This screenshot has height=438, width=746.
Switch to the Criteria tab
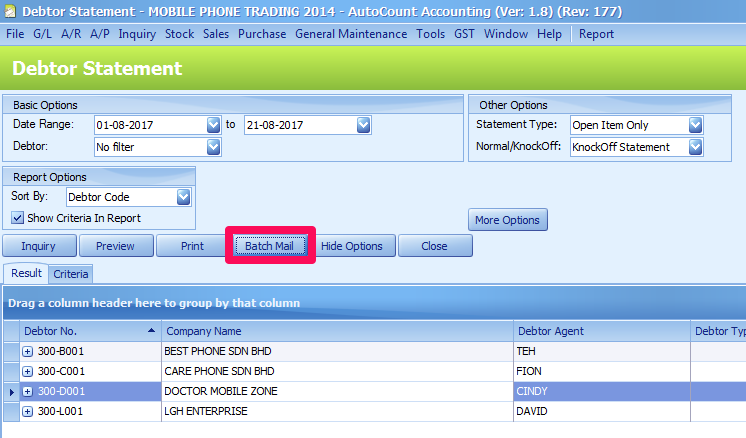tap(70, 274)
